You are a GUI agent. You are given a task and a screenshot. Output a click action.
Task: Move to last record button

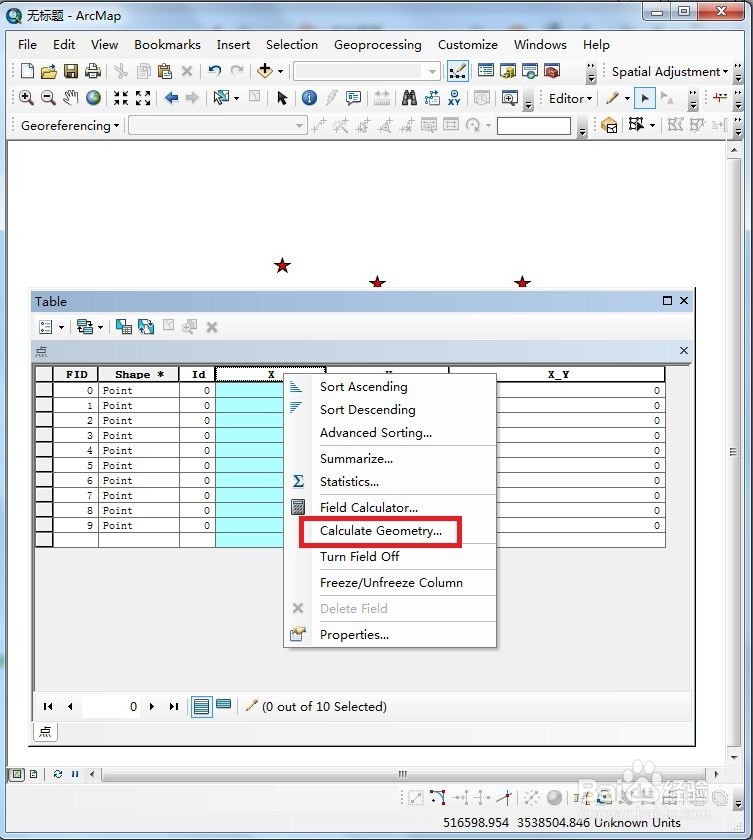(174, 707)
